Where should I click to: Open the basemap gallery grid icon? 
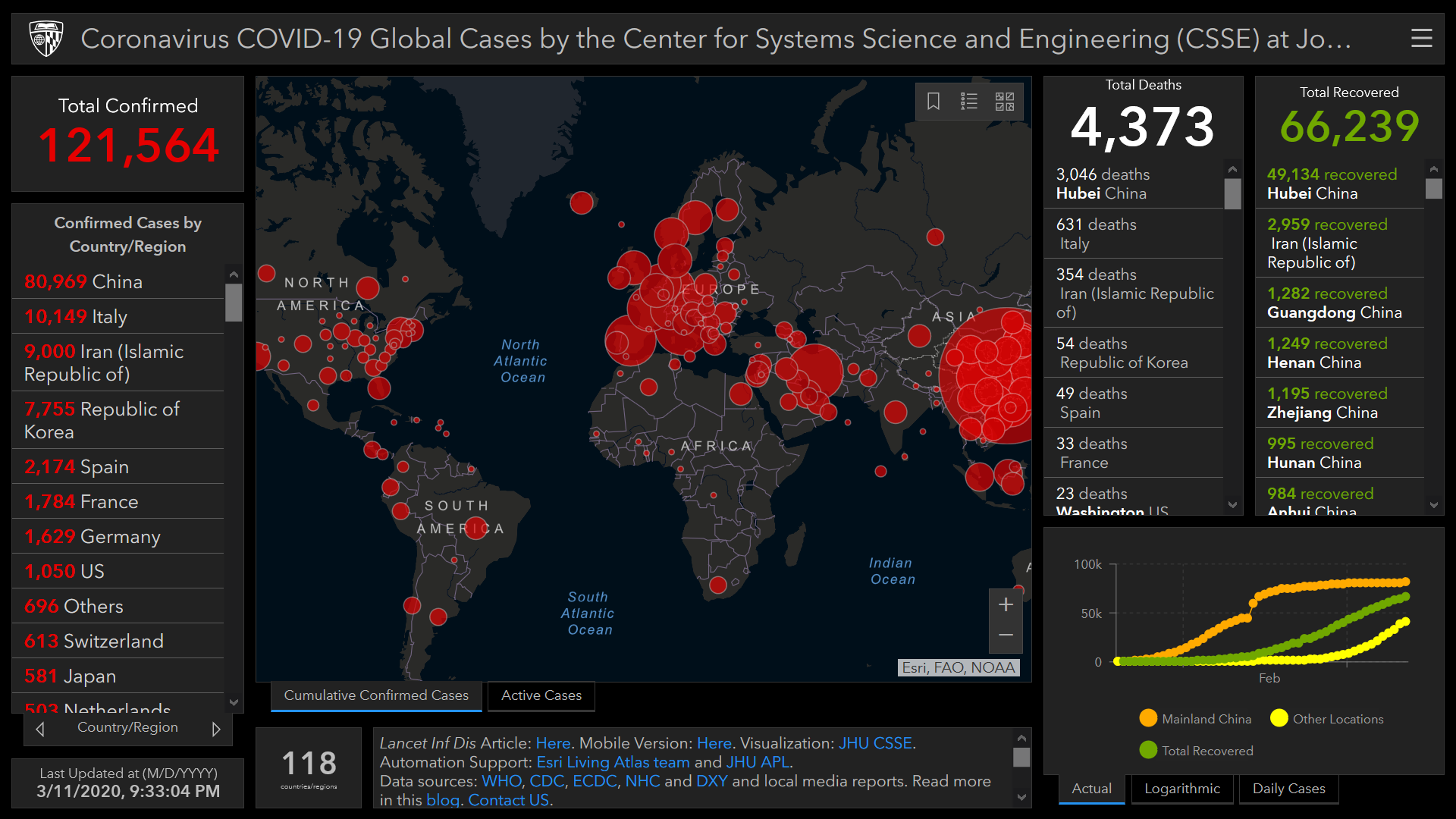(x=1005, y=101)
